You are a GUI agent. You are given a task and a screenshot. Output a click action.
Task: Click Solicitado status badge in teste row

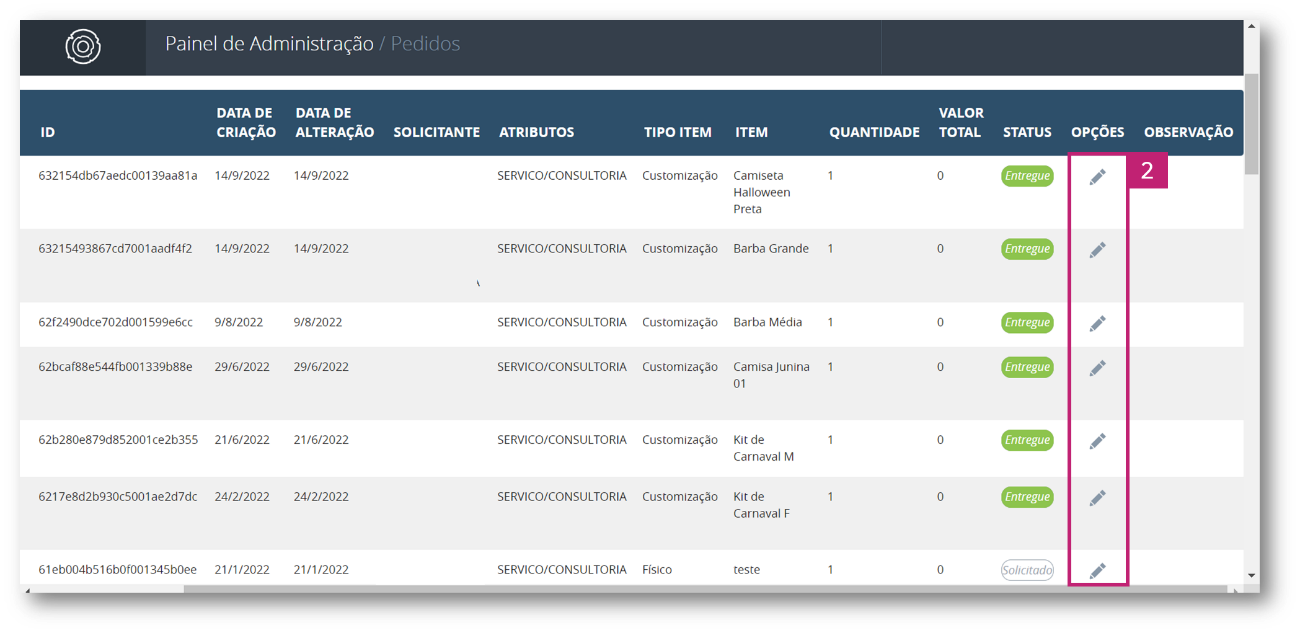click(x=1027, y=570)
